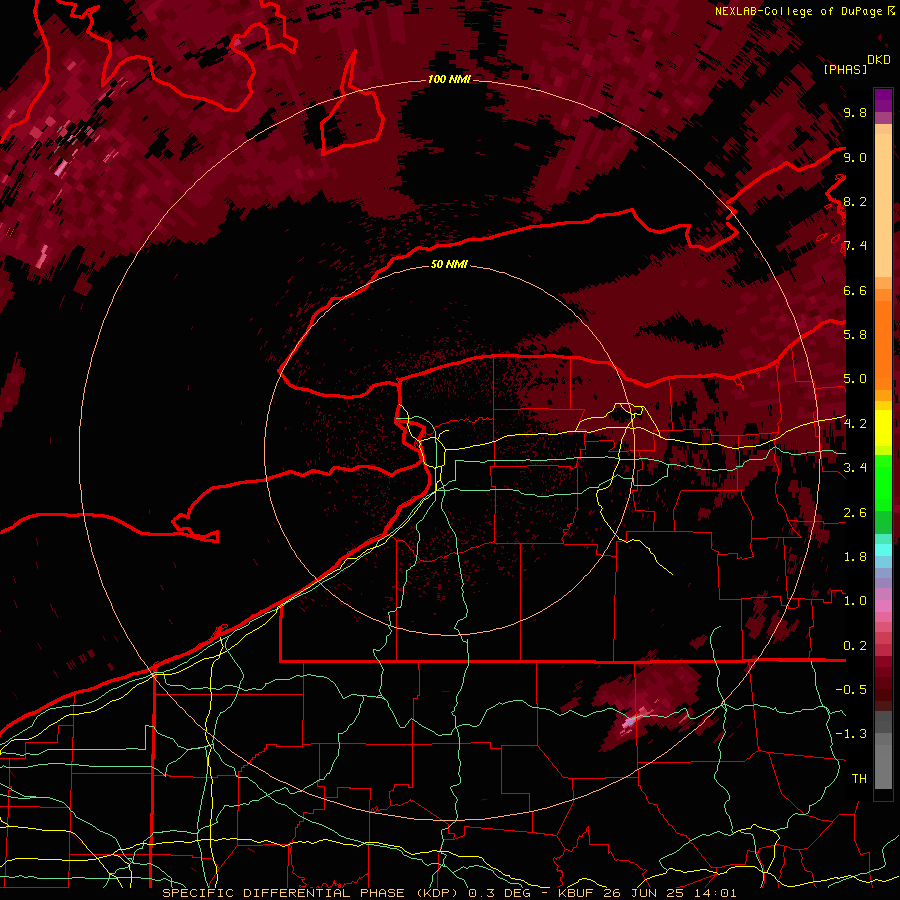Pick the yellow segment of the color bar

[x=883, y=429]
